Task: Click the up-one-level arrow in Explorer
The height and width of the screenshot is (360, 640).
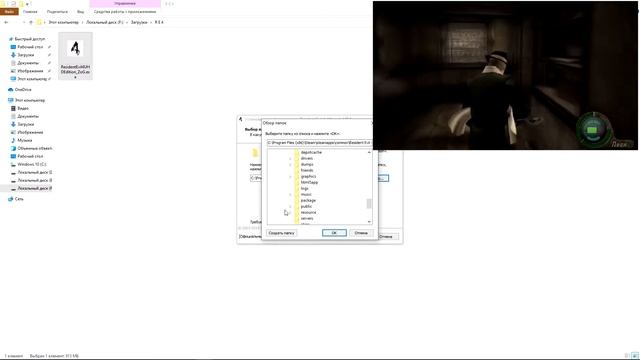Action: pos(31,22)
